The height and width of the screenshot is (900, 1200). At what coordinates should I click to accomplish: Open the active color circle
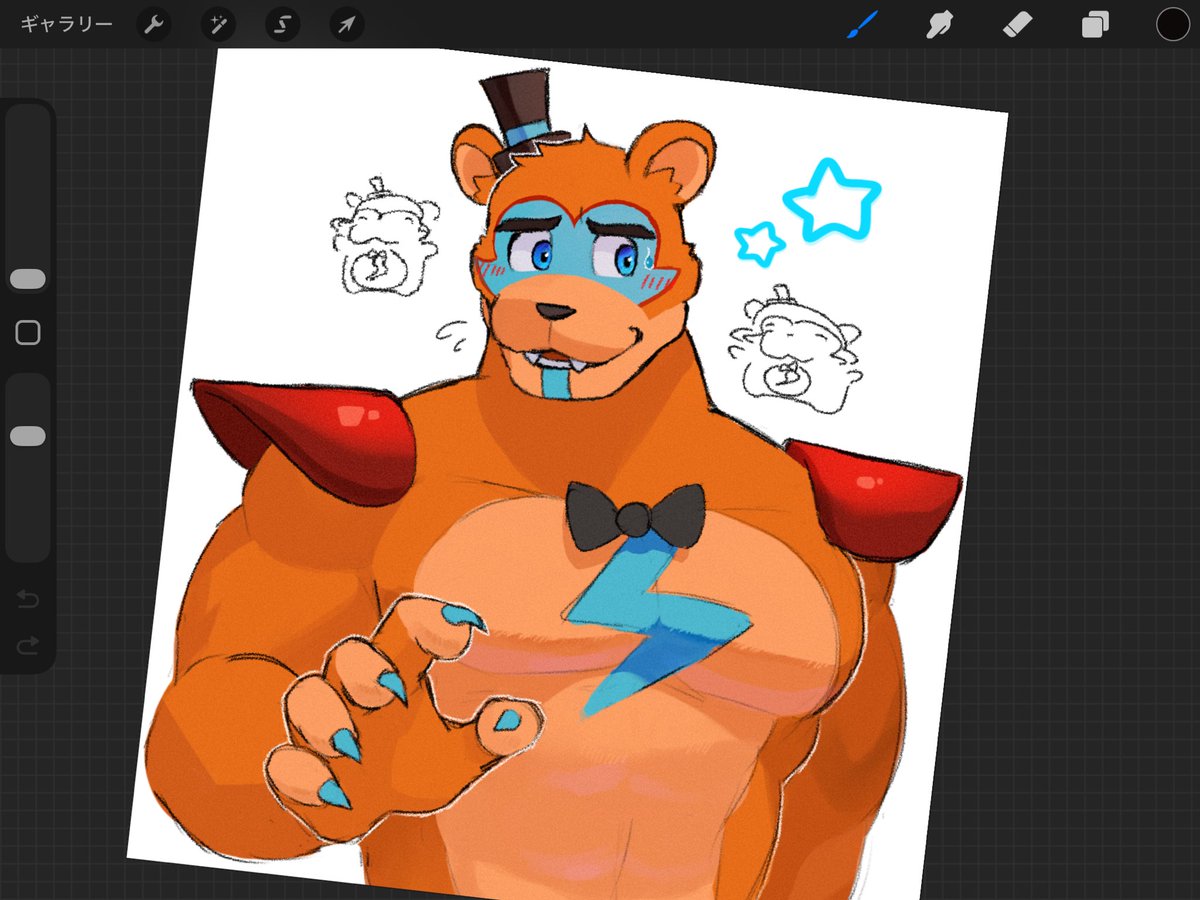[1172, 24]
